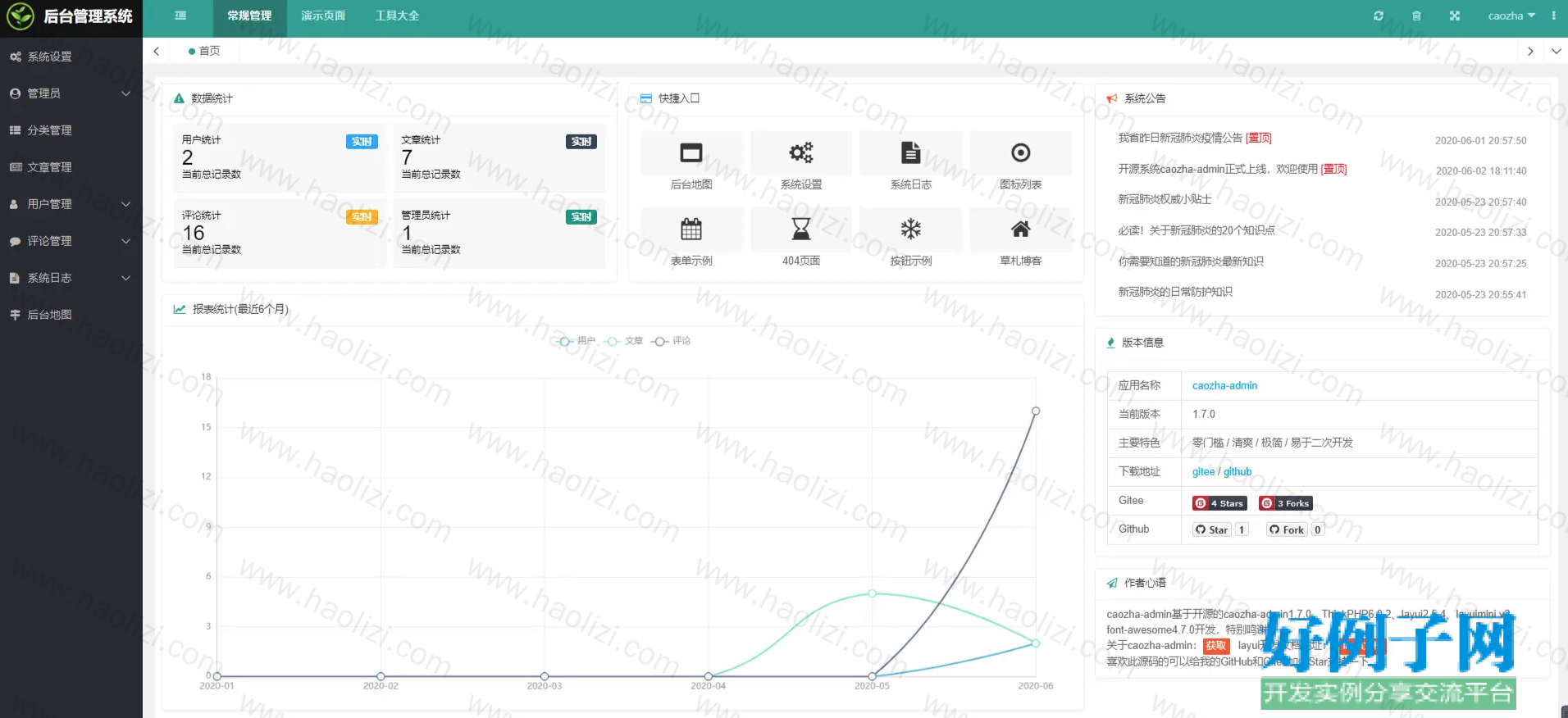Open announcement 新冠肺炎权威小贴士
The height and width of the screenshot is (718, 1568).
click(1165, 199)
